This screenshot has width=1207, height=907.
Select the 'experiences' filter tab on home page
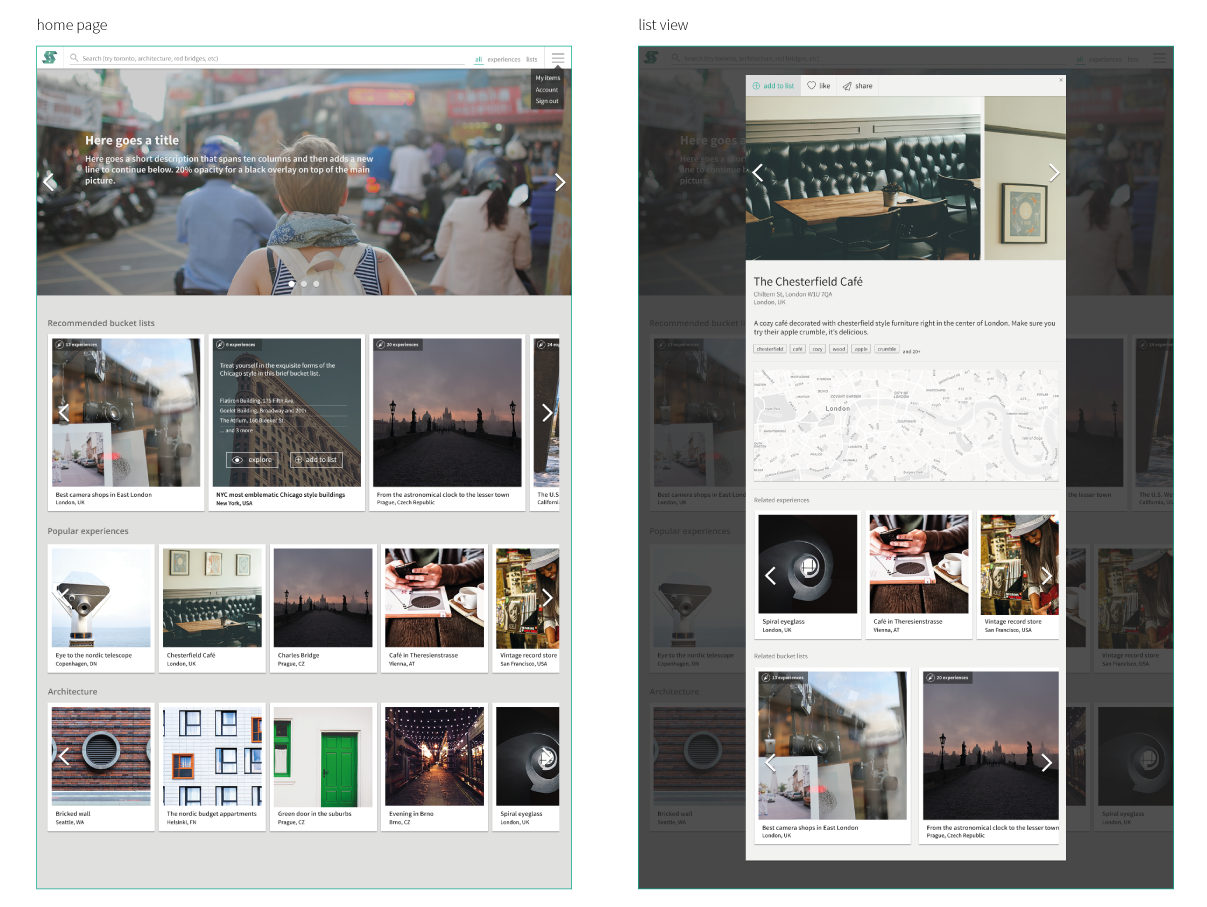coord(504,59)
